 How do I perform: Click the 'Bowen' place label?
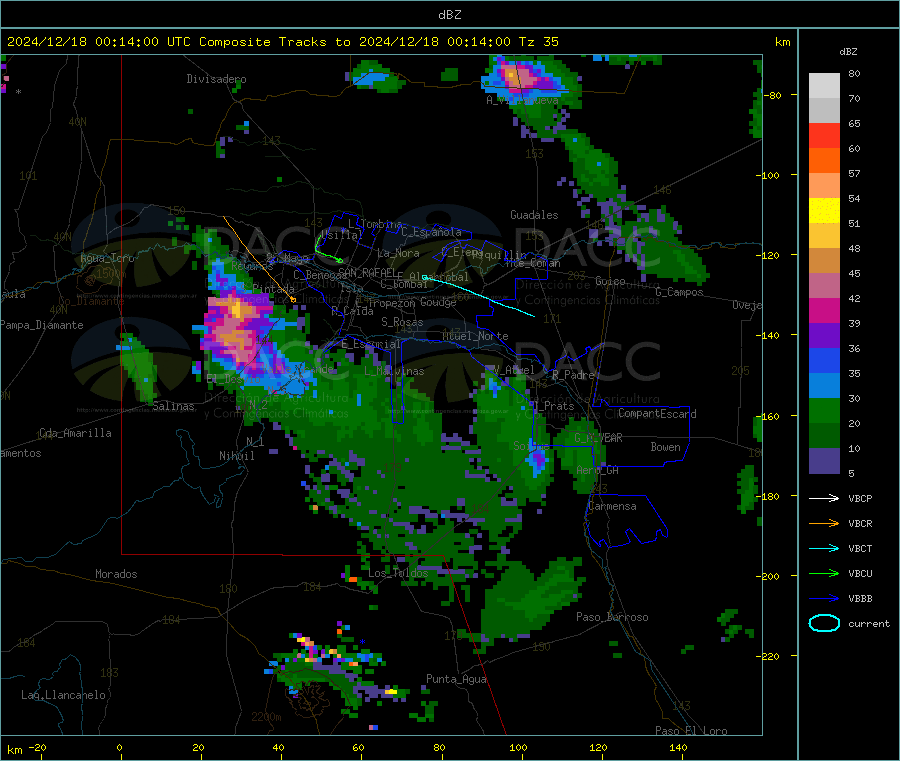(x=665, y=448)
